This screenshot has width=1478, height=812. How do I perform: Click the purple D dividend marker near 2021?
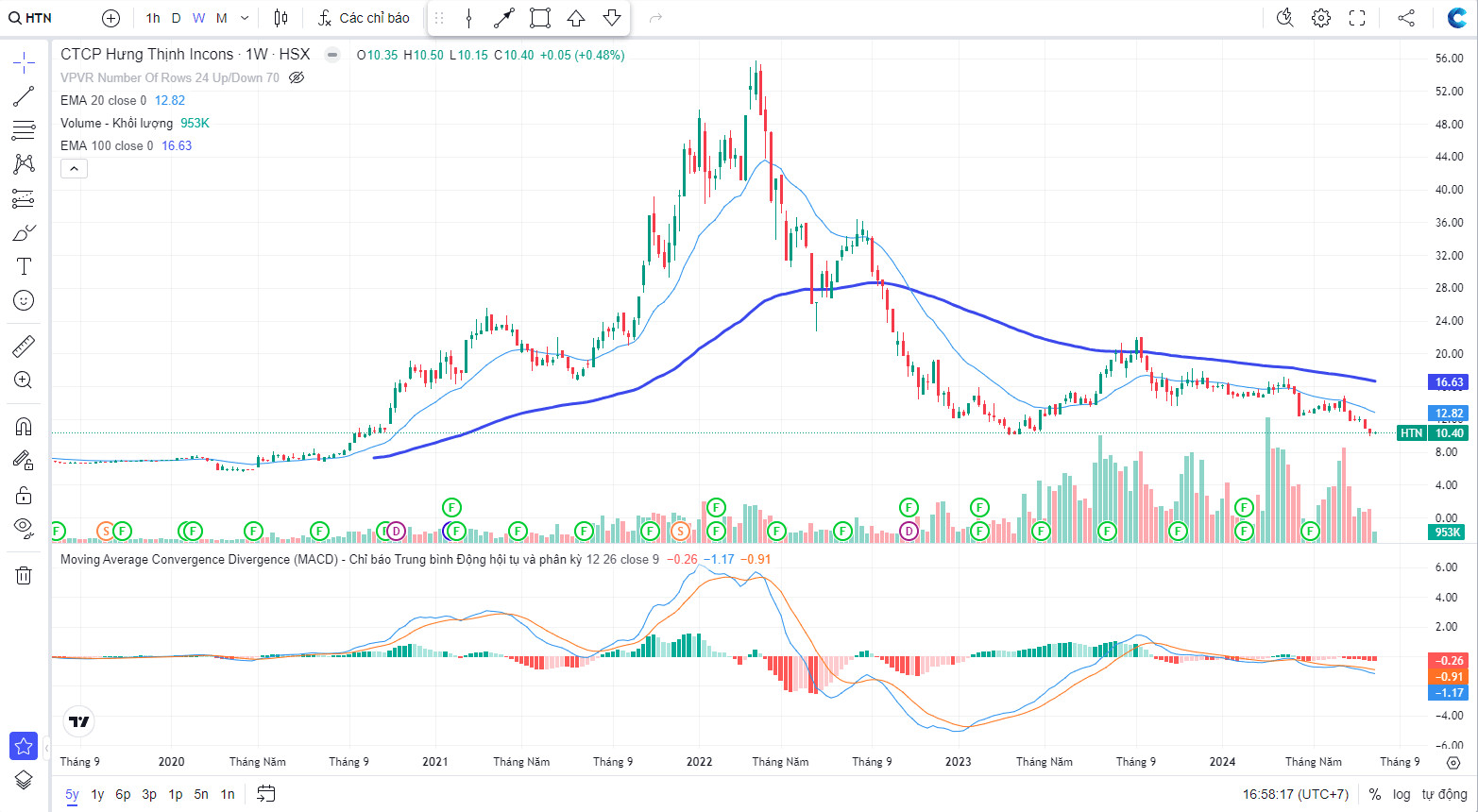(396, 532)
